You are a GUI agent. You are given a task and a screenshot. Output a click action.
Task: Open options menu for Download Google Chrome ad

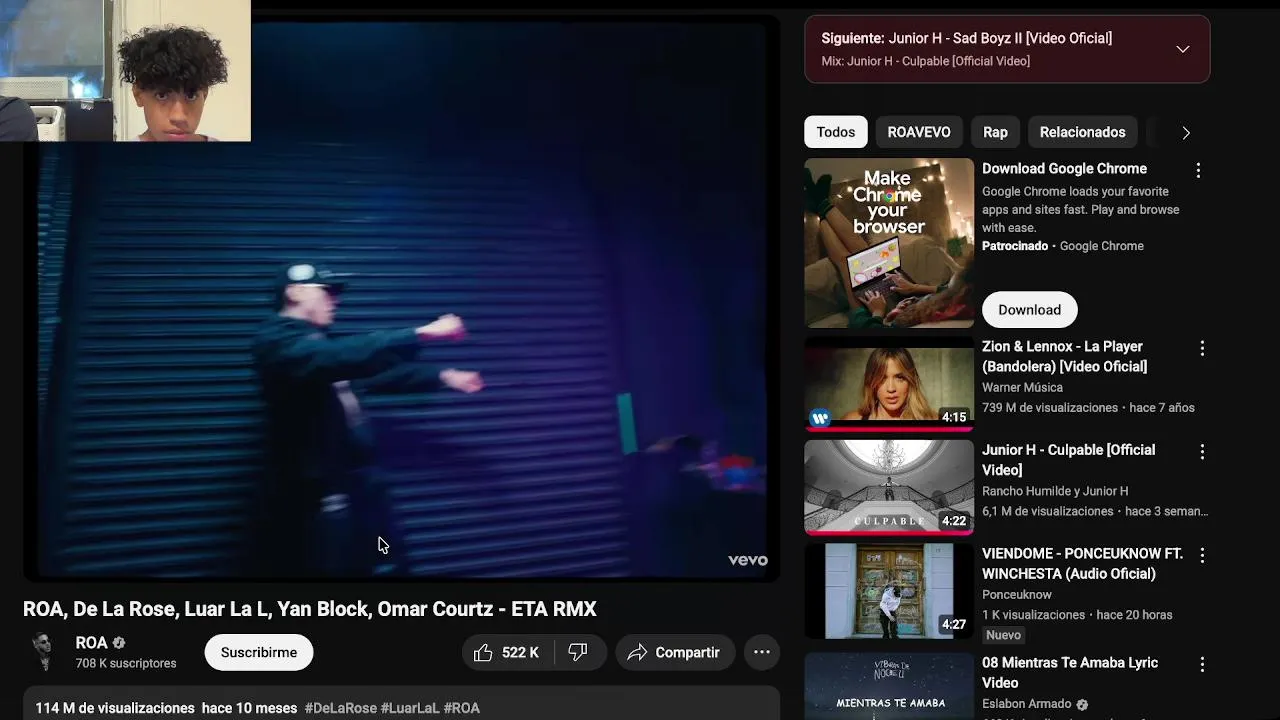[1198, 170]
